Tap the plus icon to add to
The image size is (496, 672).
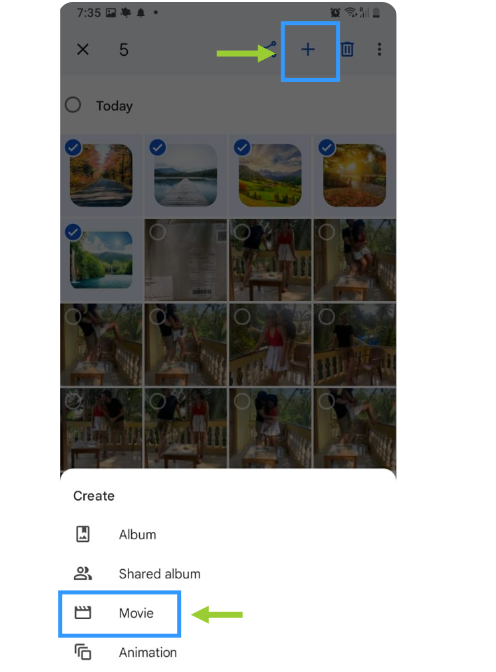[x=308, y=50]
